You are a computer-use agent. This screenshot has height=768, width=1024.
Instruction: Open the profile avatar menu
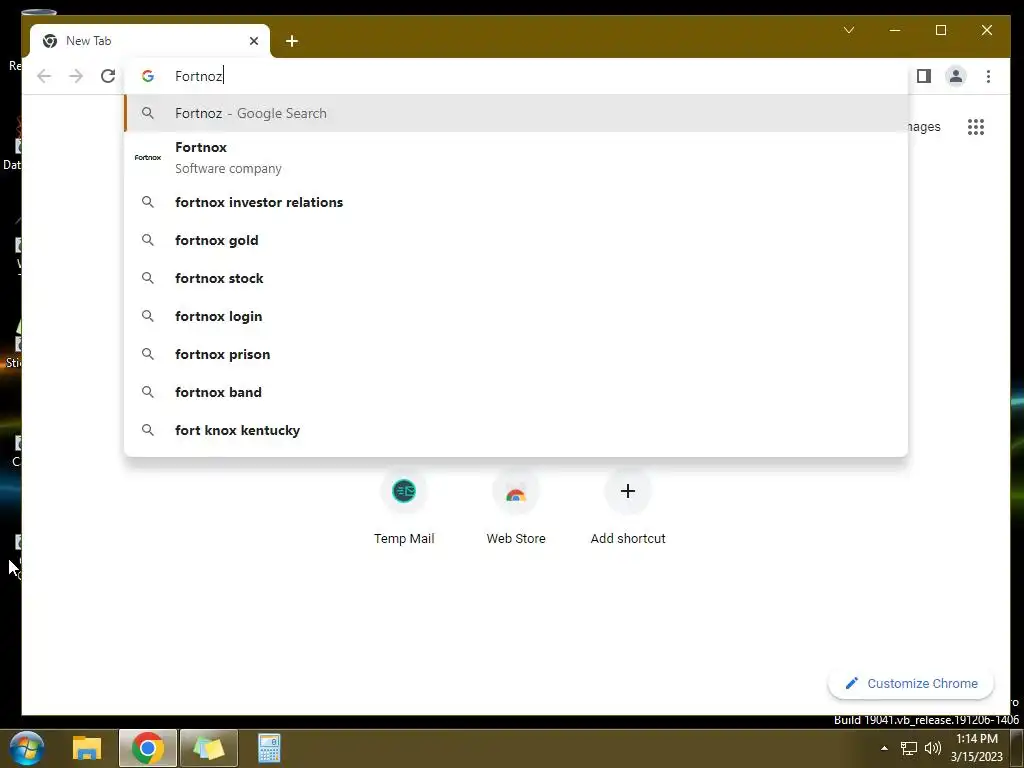[955, 76]
